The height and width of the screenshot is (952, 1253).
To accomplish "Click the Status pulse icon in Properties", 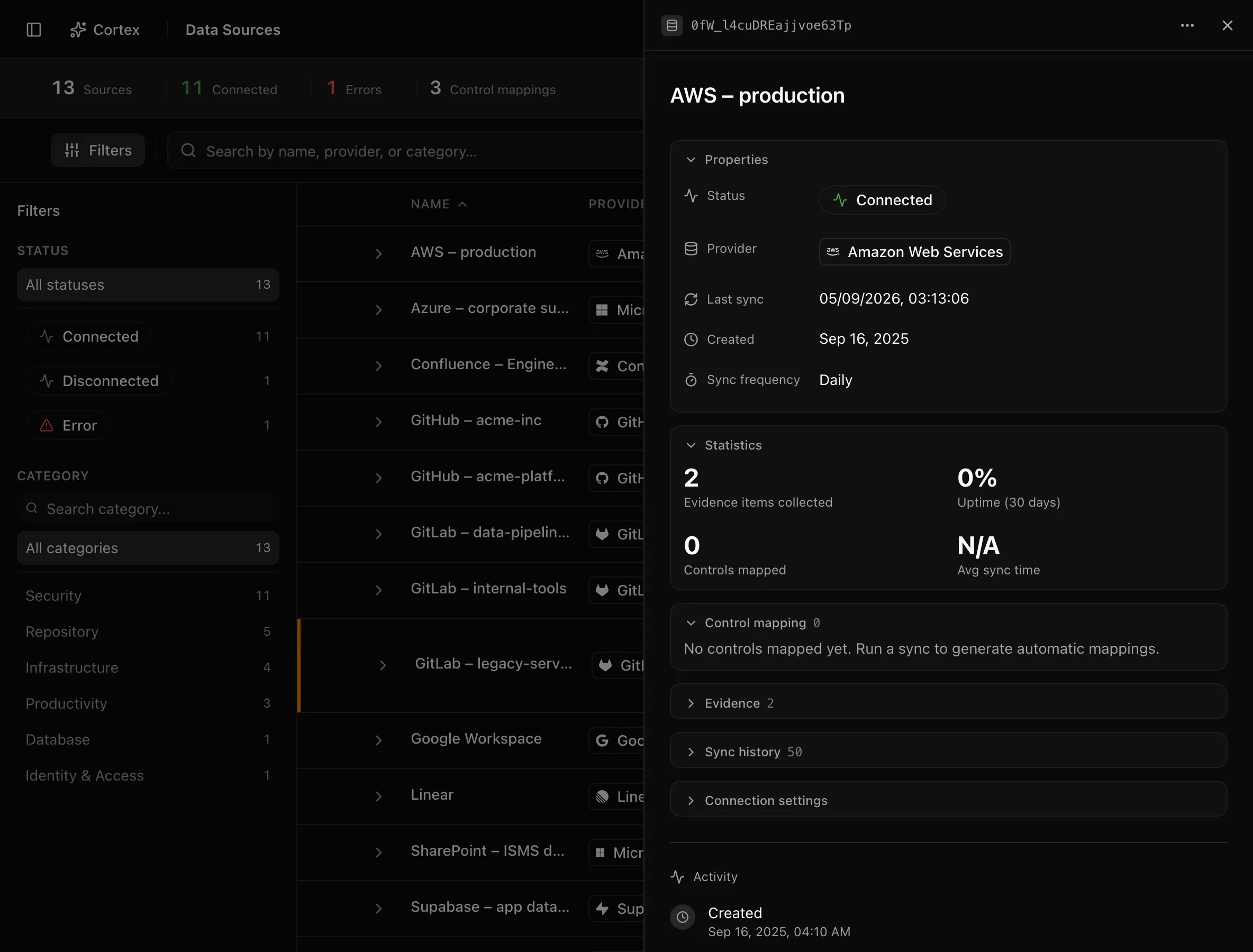I will [x=691, y=196].
